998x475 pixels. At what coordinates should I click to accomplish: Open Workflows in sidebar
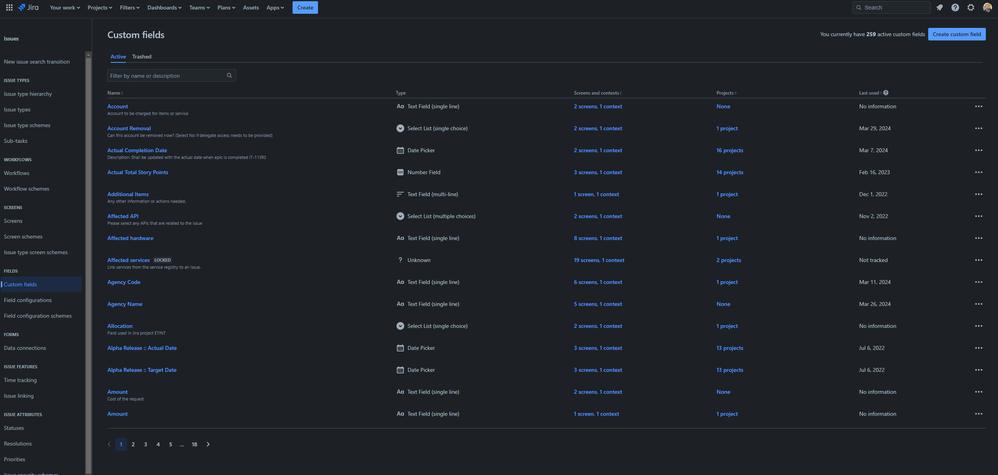[x=17, y=173]
